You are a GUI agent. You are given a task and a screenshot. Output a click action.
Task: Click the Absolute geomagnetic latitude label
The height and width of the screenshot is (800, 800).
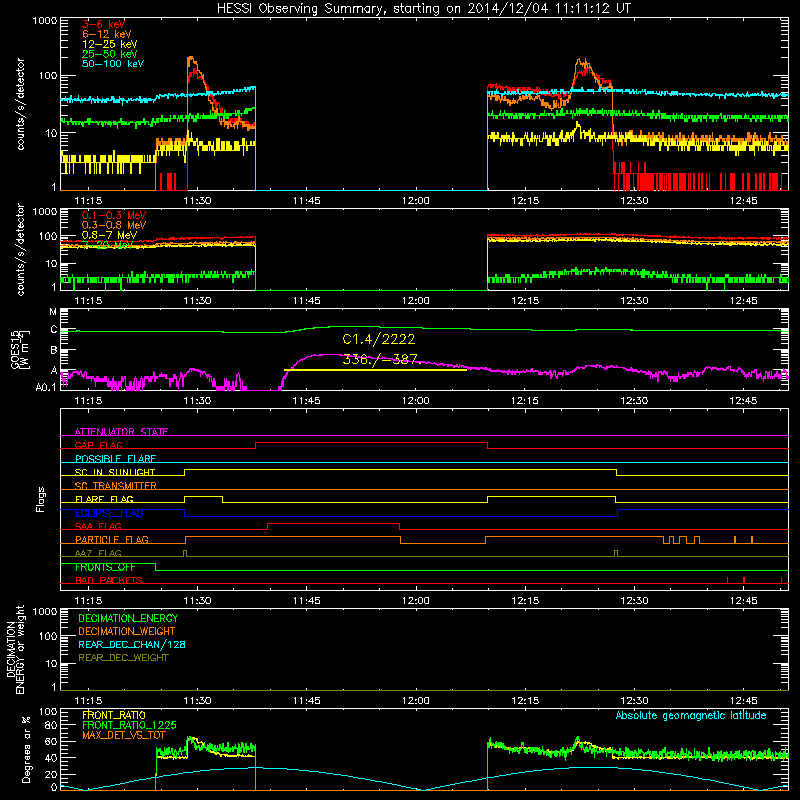[691, 715]
